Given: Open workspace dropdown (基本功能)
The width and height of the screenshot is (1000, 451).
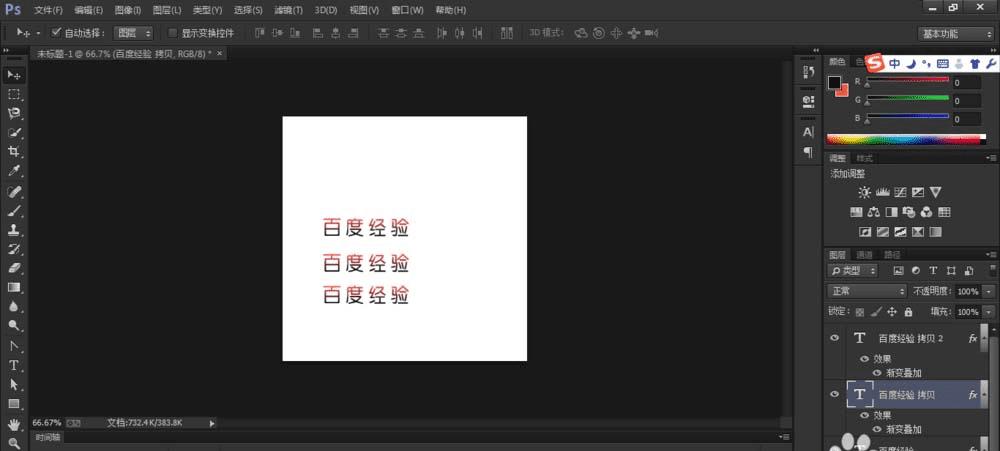Looking at the screenshot, I should [x=955, y=34].
